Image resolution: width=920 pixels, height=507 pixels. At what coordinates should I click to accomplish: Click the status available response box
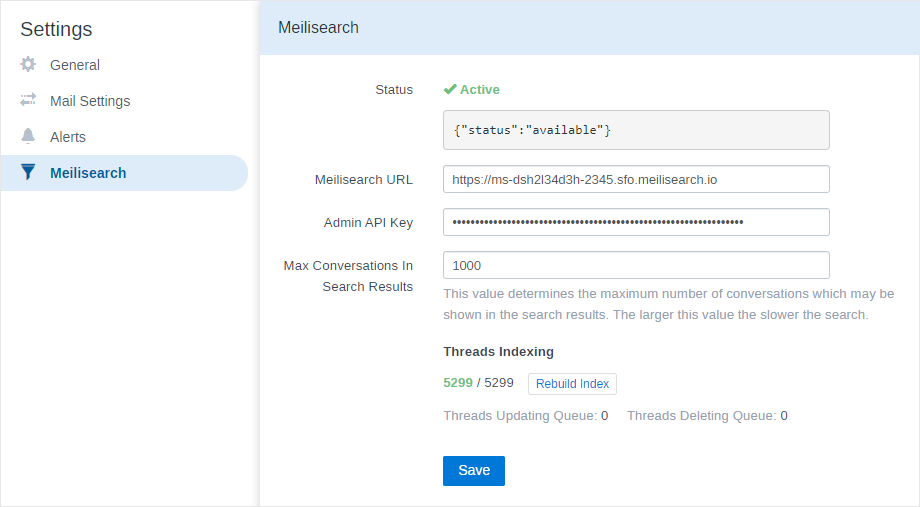pos(636,130)
